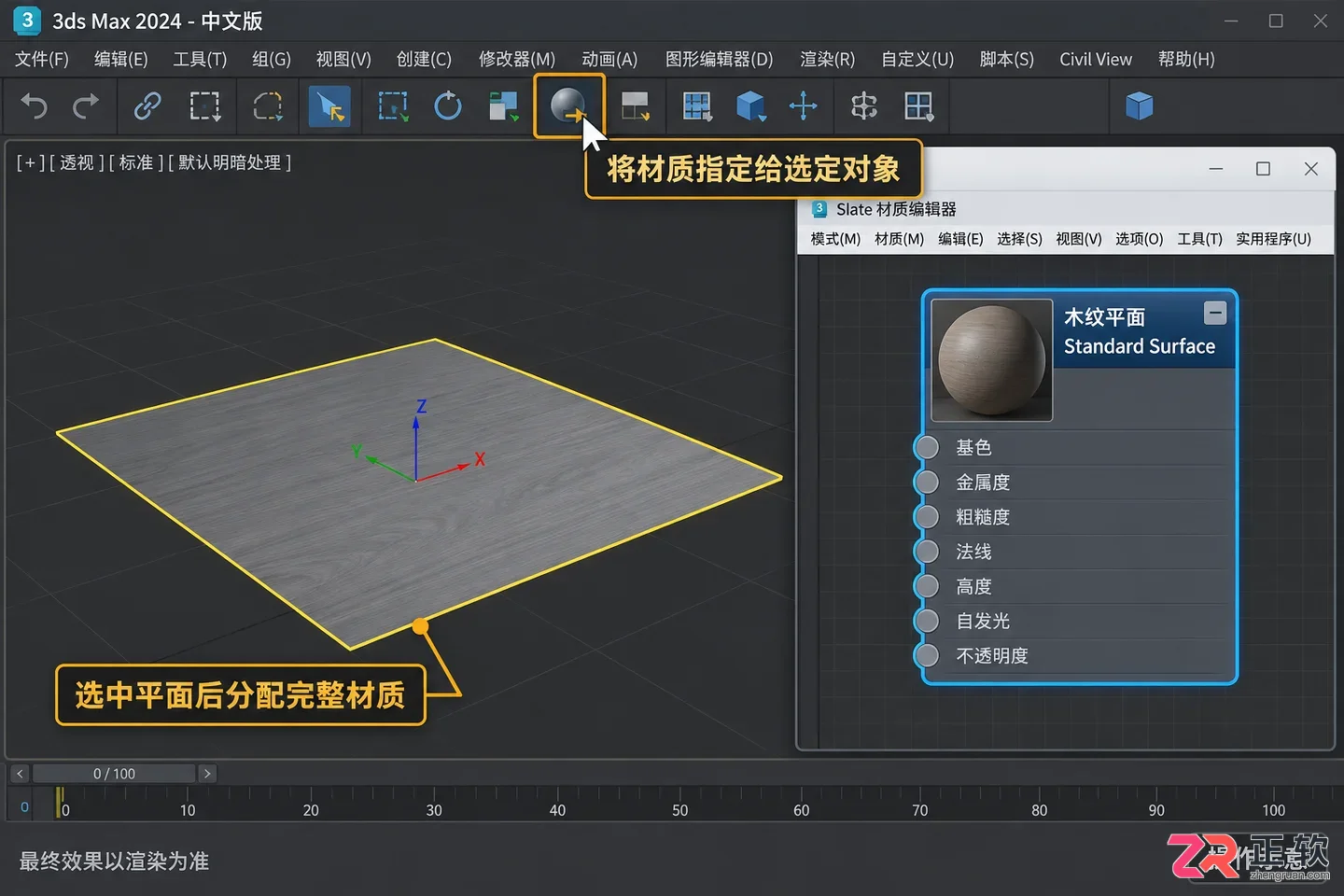This screenshot has height=896, width=1344.
Task: Click the 法线 input socket
Action: (x=927, y=552)
